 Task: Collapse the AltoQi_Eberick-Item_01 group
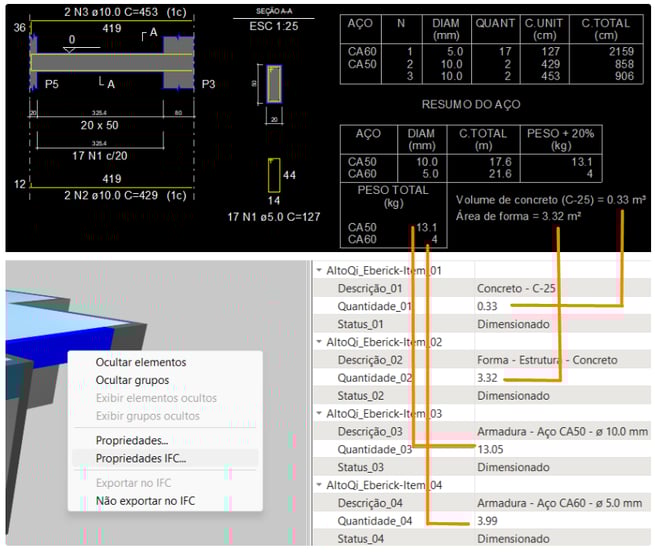coord(319,271)
